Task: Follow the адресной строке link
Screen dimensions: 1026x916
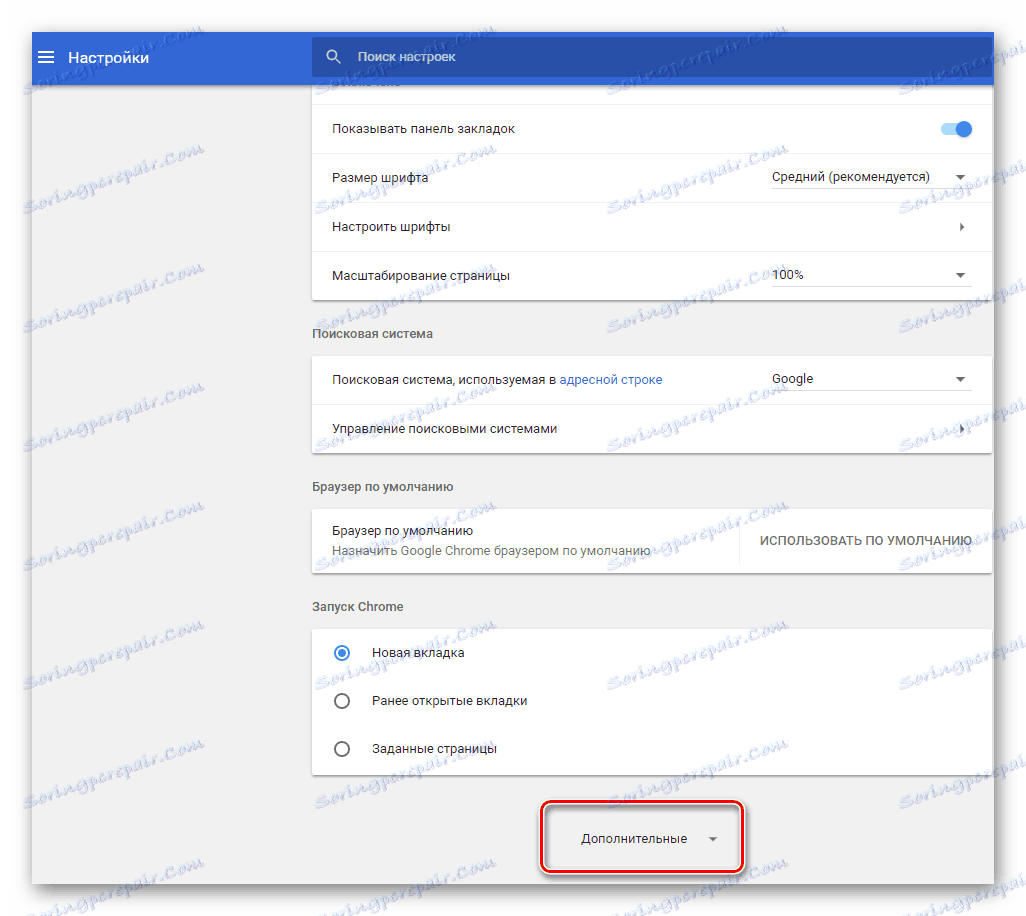Action: tap(610, 379)
